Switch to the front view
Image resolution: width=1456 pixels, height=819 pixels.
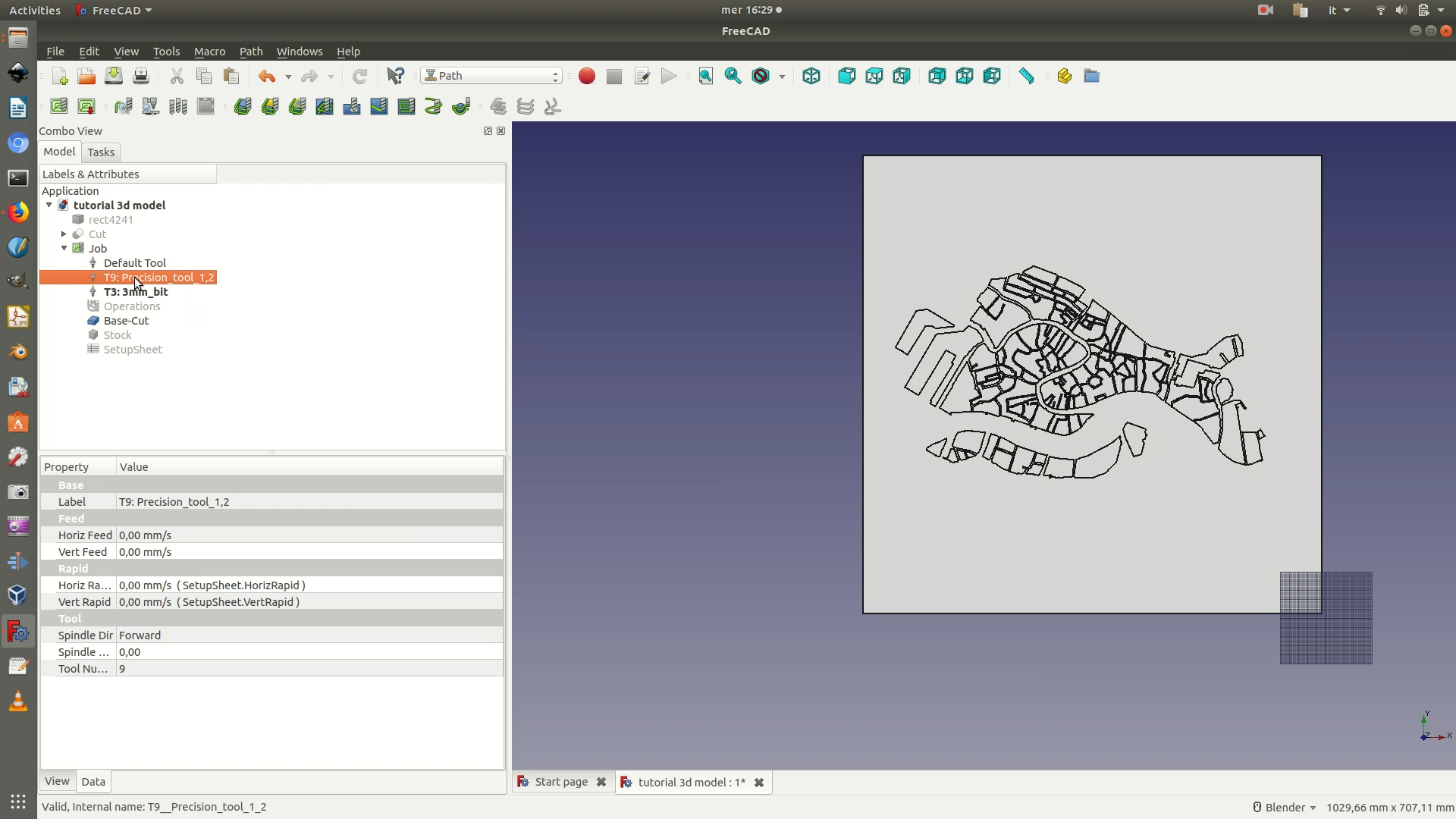[x=847, y=76]
